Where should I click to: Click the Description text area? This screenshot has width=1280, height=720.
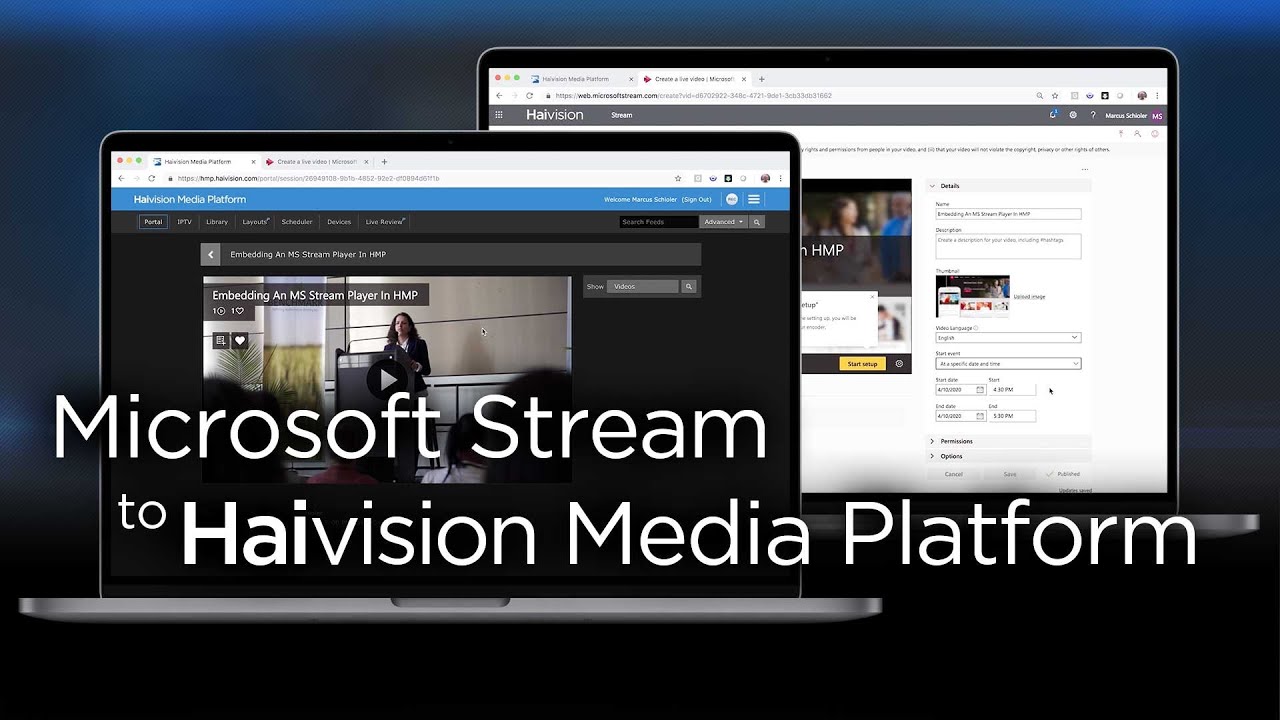(x=1008, y=246)
